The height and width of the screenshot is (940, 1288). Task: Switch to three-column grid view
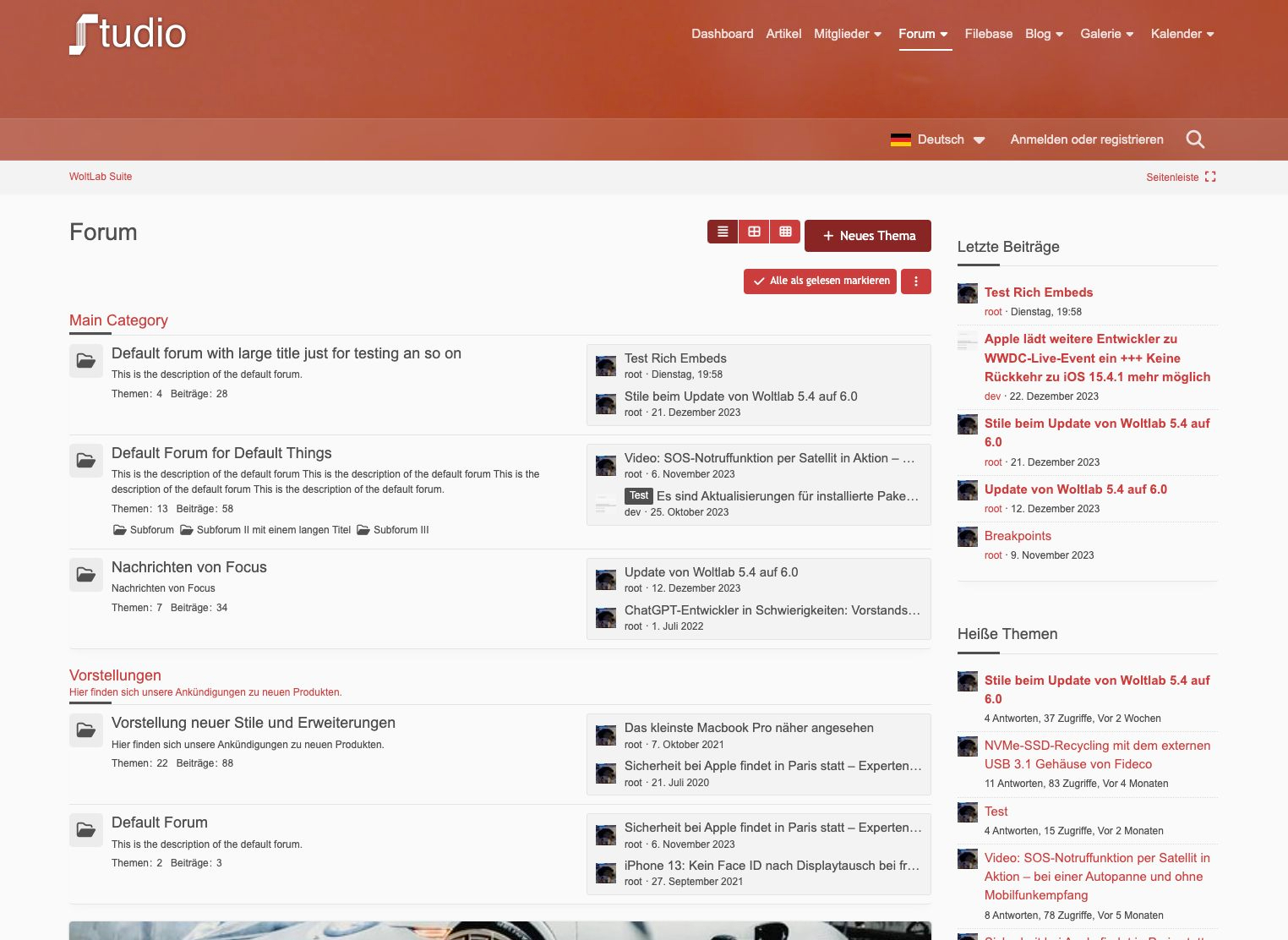(785, 232)
